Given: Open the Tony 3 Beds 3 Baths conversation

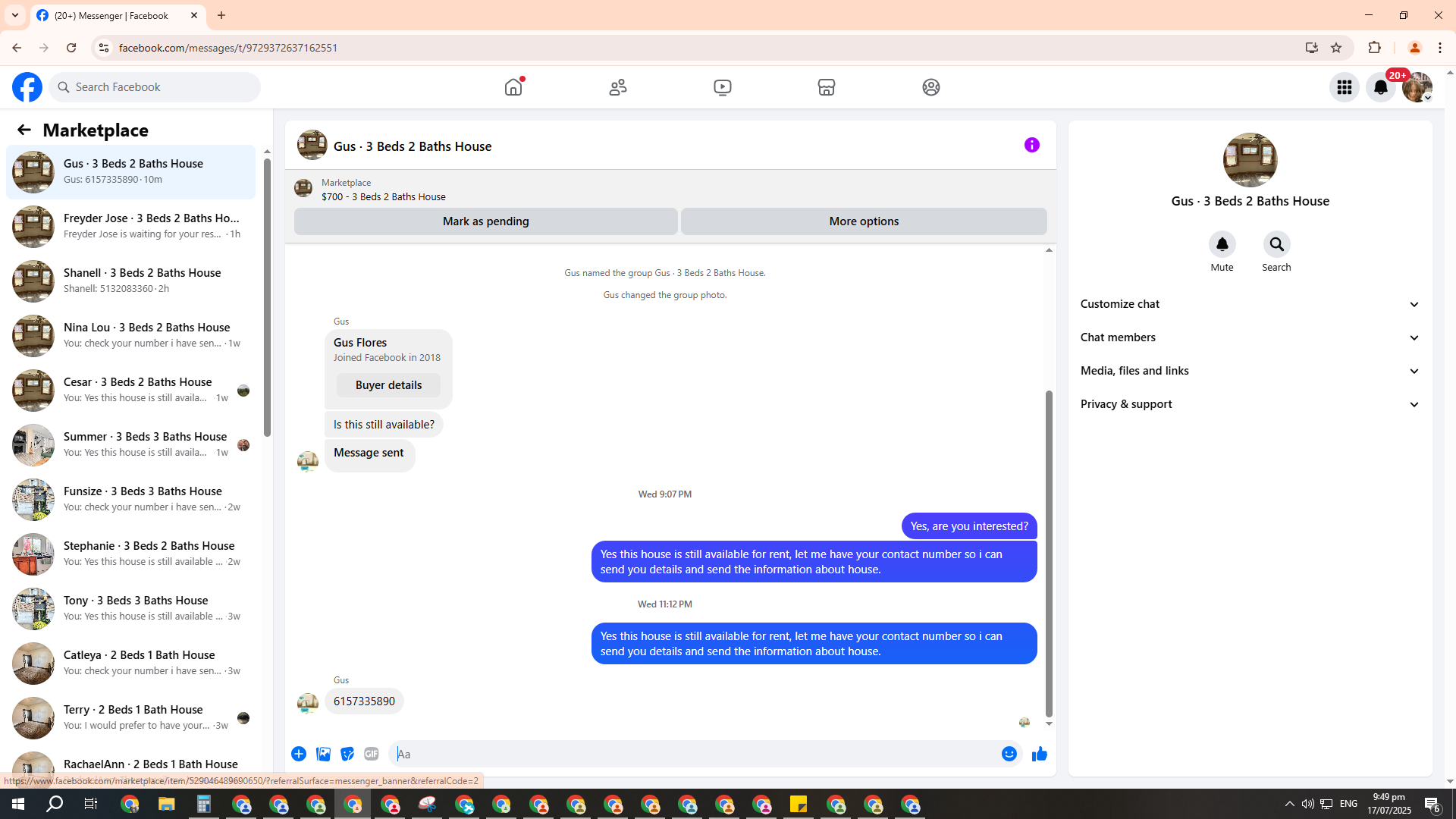Looking at the screenshot, I should click(x=130, y=609).
